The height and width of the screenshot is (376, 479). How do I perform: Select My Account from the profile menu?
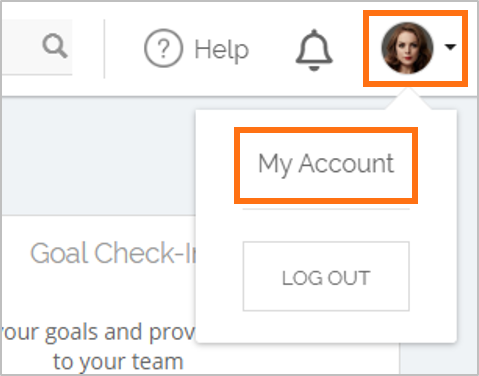(x=326, y=165)
